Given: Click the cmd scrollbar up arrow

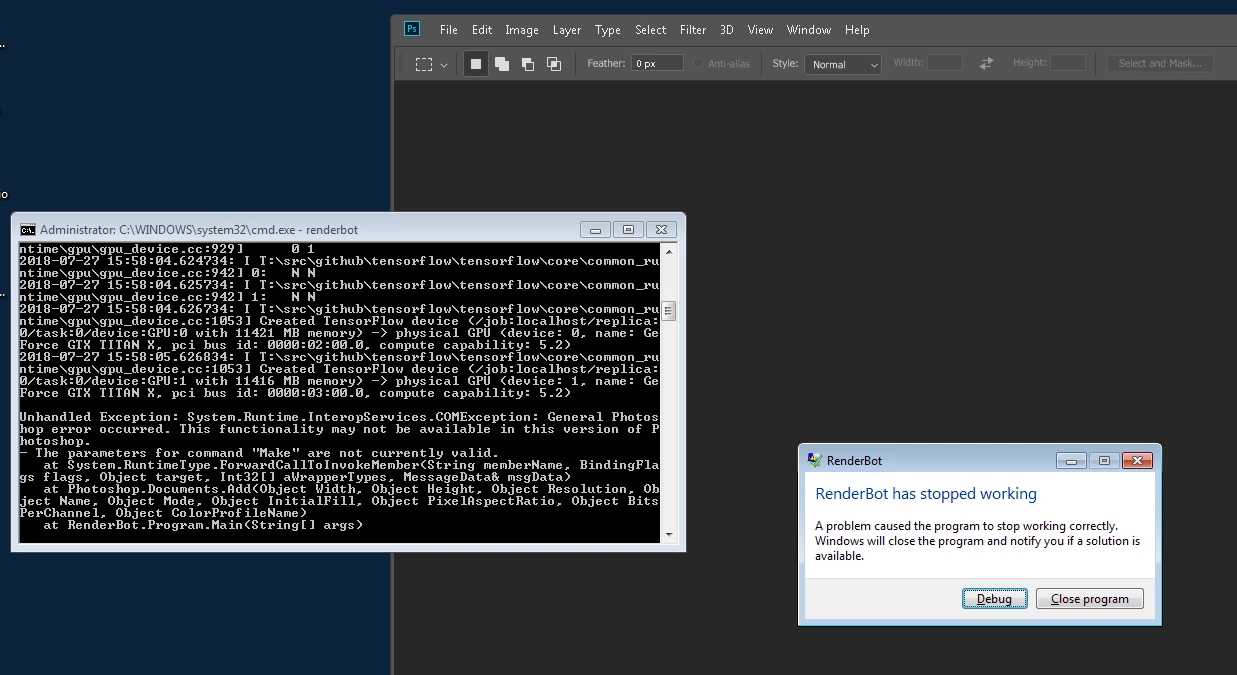Looking at the screenshot, I should point(668,250).
